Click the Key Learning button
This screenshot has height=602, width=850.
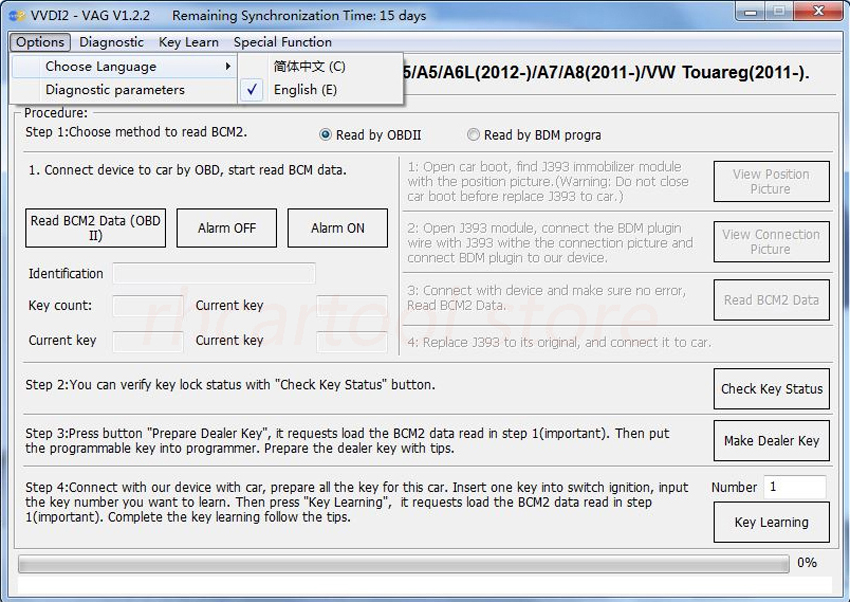pyautogui.click(x=771, y=522)
